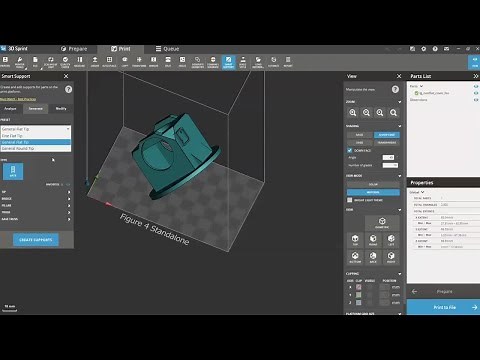Switch to the Prepare tab

[74, 49]
